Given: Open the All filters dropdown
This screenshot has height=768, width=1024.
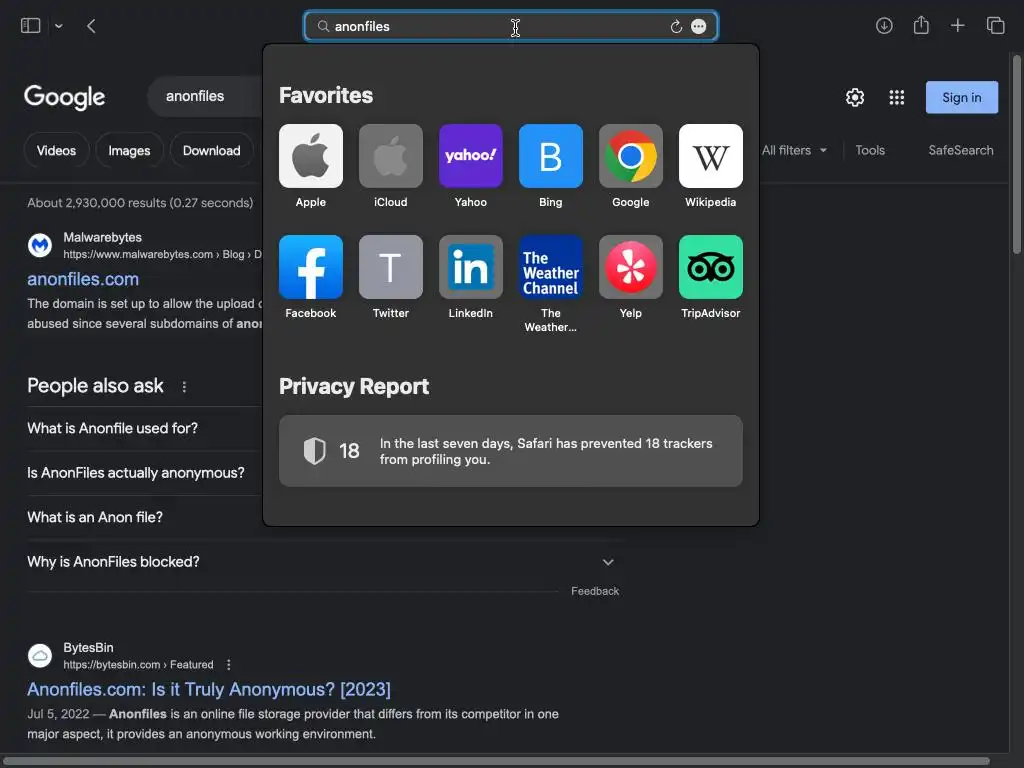Looking at the screenshot, I should tap(794, 150).
